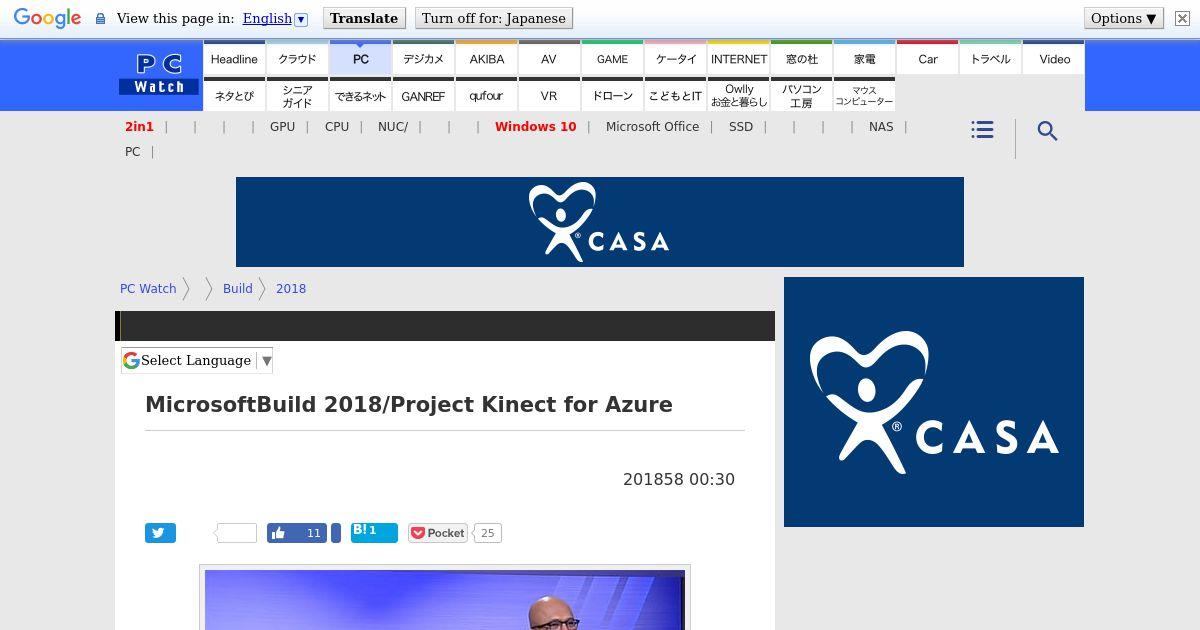Open the トラベル nav tab
This screenshot has width=1200, height=630.
pos(991,59)
